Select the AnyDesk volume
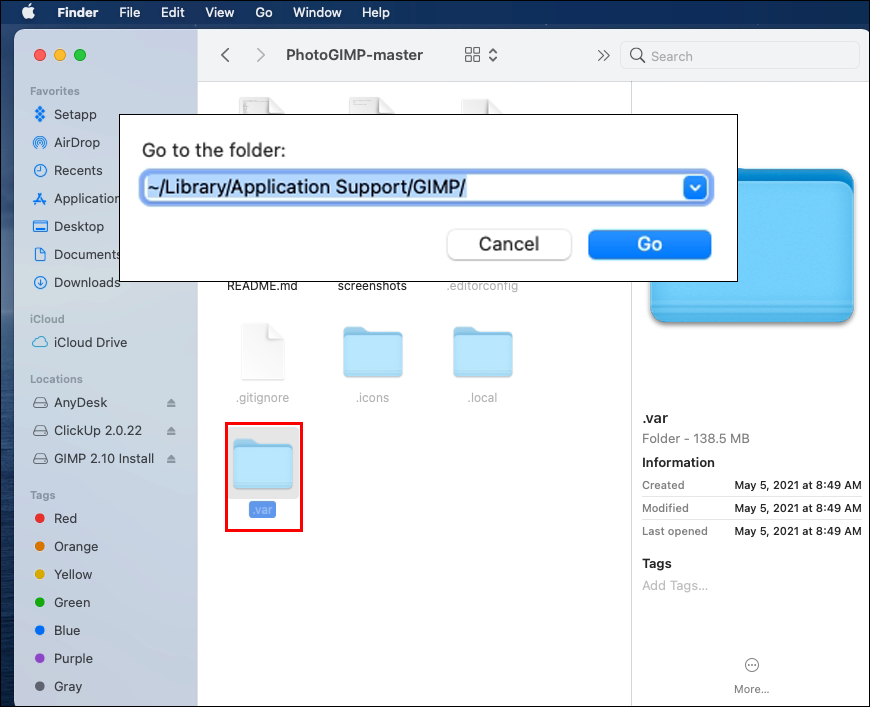Image resolution: width=870 pixels, height=707 pixels. coord(80,402)
